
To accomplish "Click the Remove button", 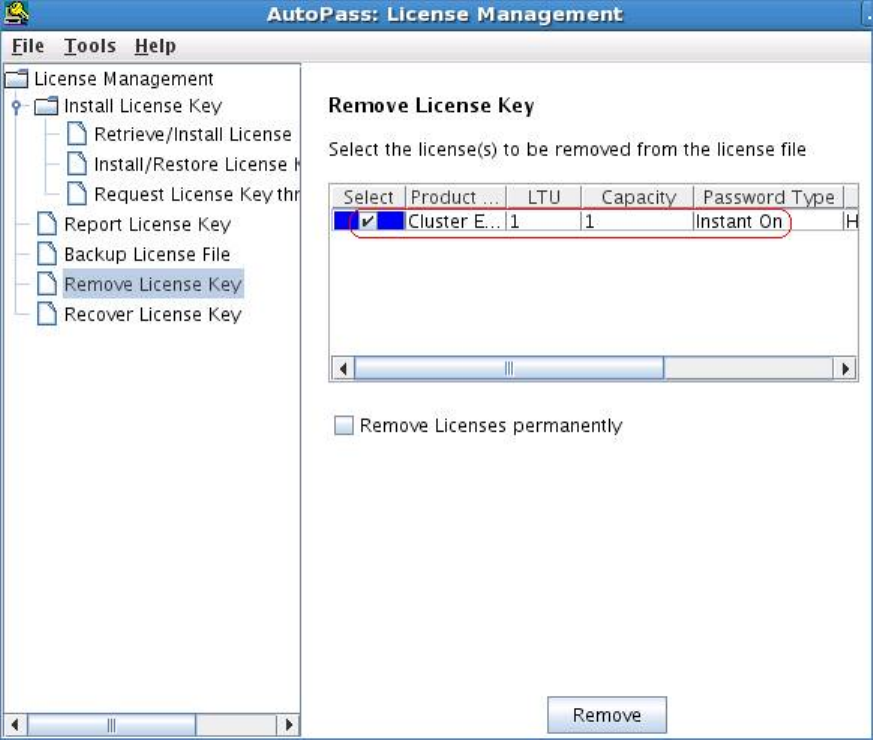I will [x=607, y=715].
